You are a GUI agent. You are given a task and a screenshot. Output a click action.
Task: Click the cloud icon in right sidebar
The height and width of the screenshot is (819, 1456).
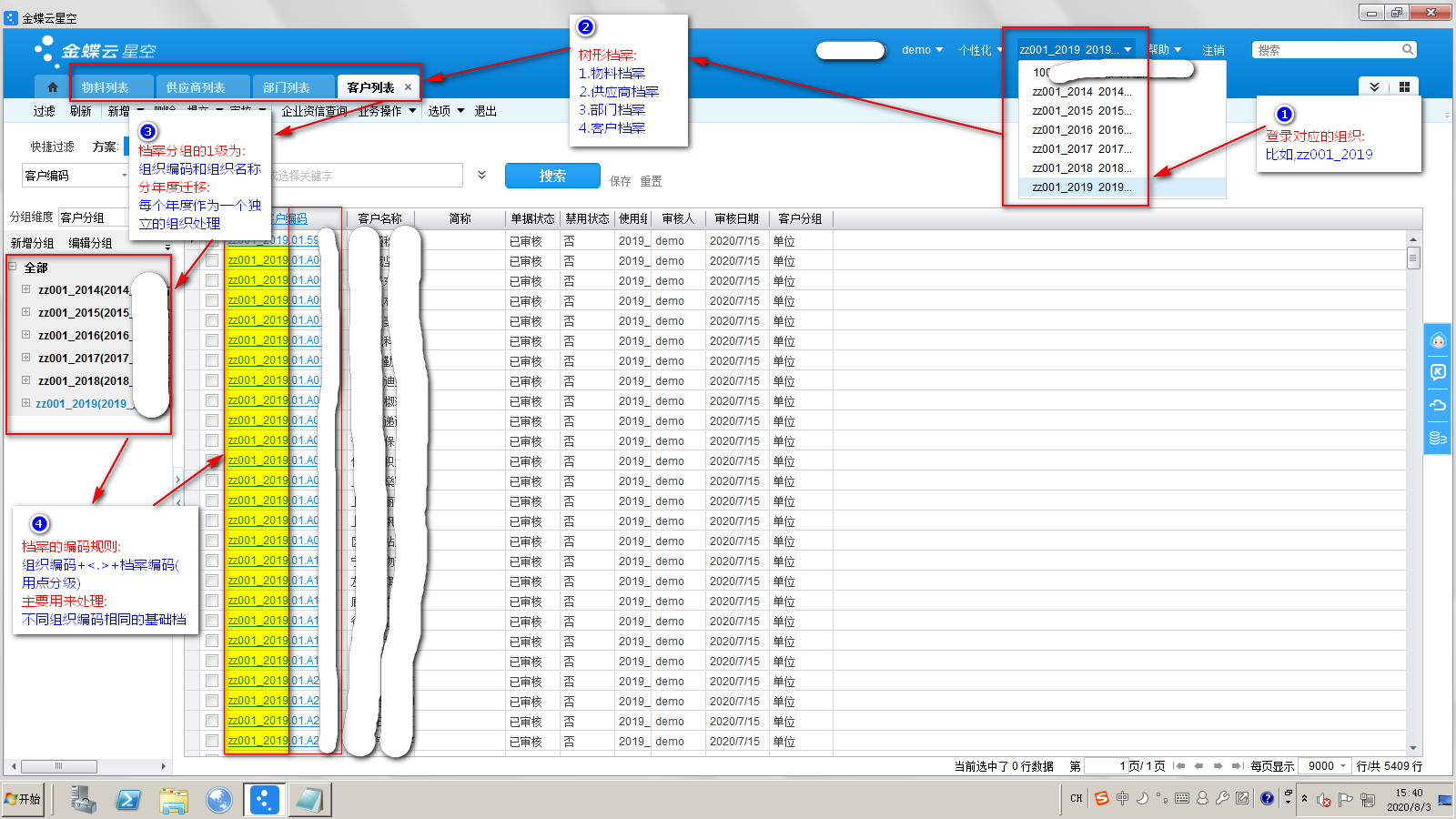[x=1438, y=405]
